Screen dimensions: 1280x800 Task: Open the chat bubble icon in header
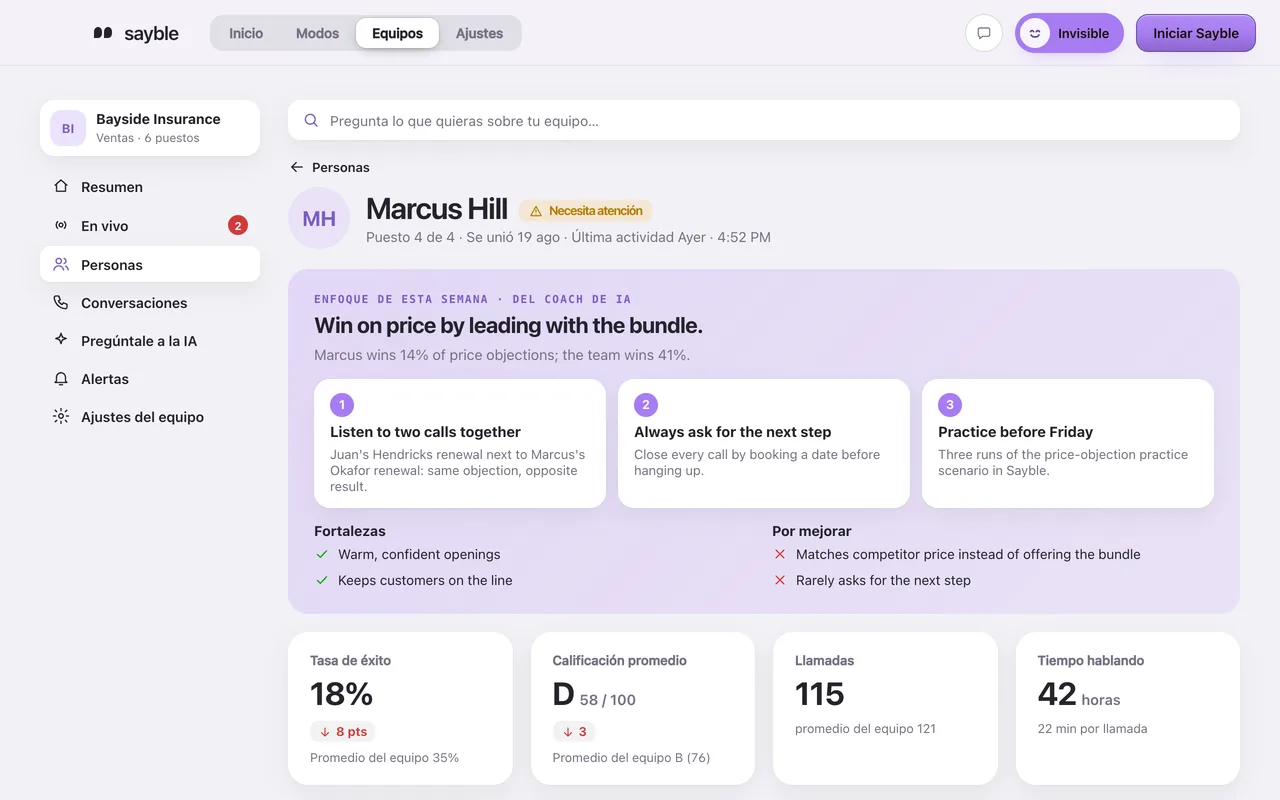point(984,33)
